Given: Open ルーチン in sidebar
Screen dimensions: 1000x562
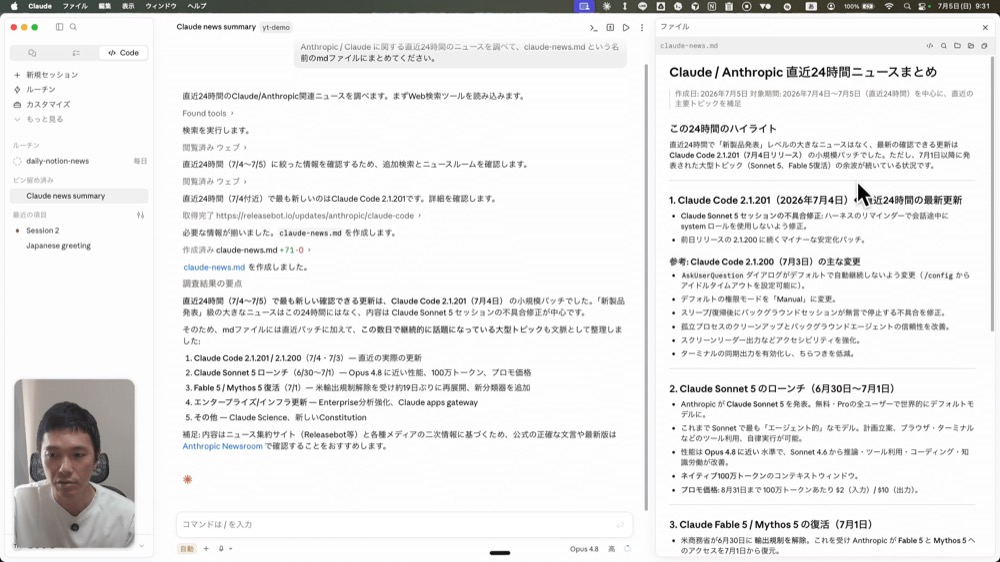Looking at the screenshot, I should (x=41, y=89).
